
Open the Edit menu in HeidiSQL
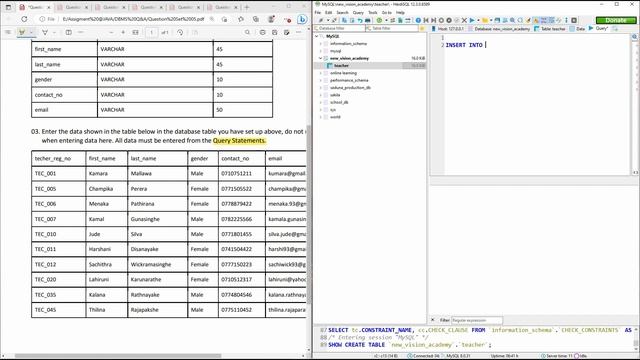329,13
